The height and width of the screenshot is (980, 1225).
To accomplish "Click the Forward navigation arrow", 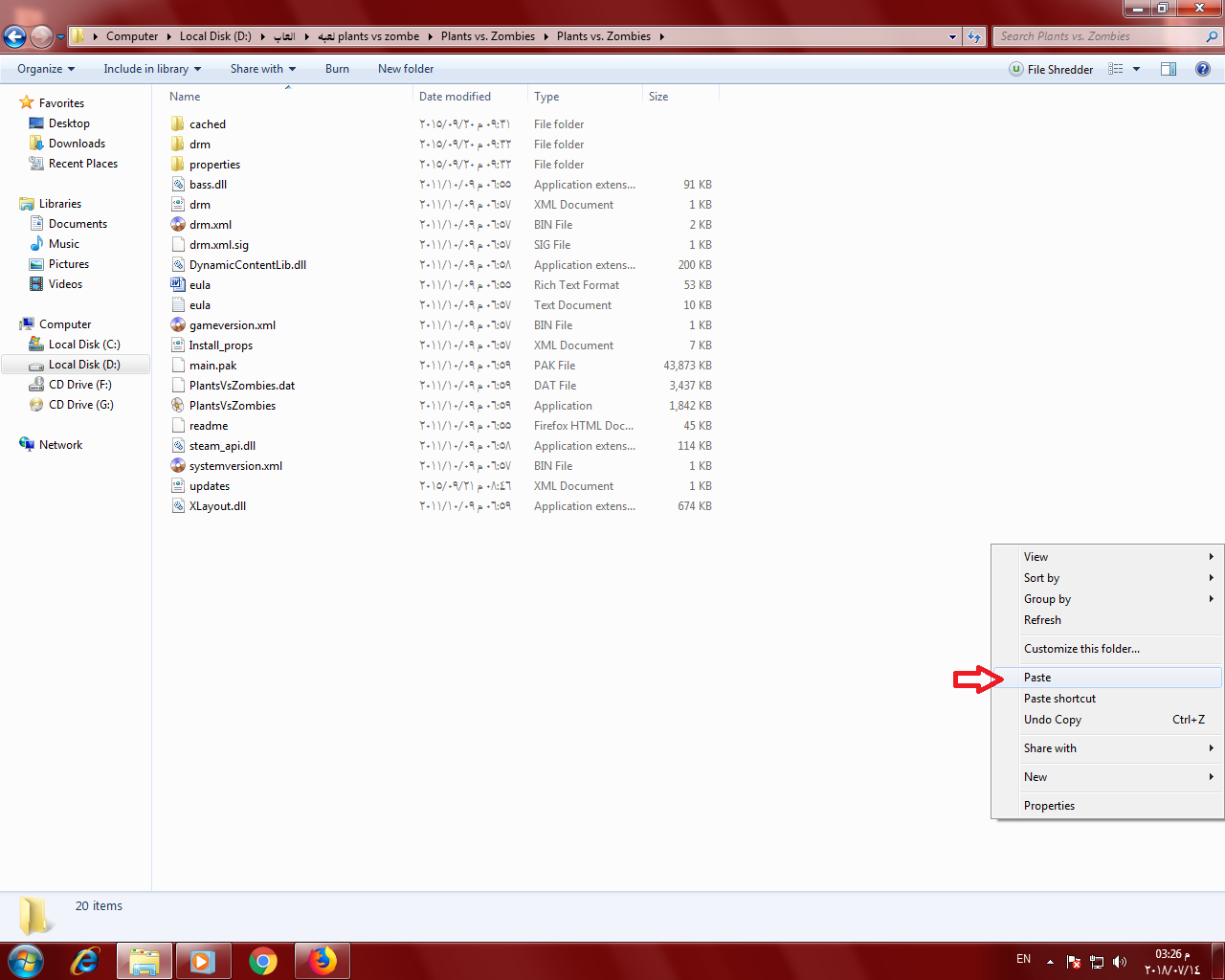I will pos(41,36).
